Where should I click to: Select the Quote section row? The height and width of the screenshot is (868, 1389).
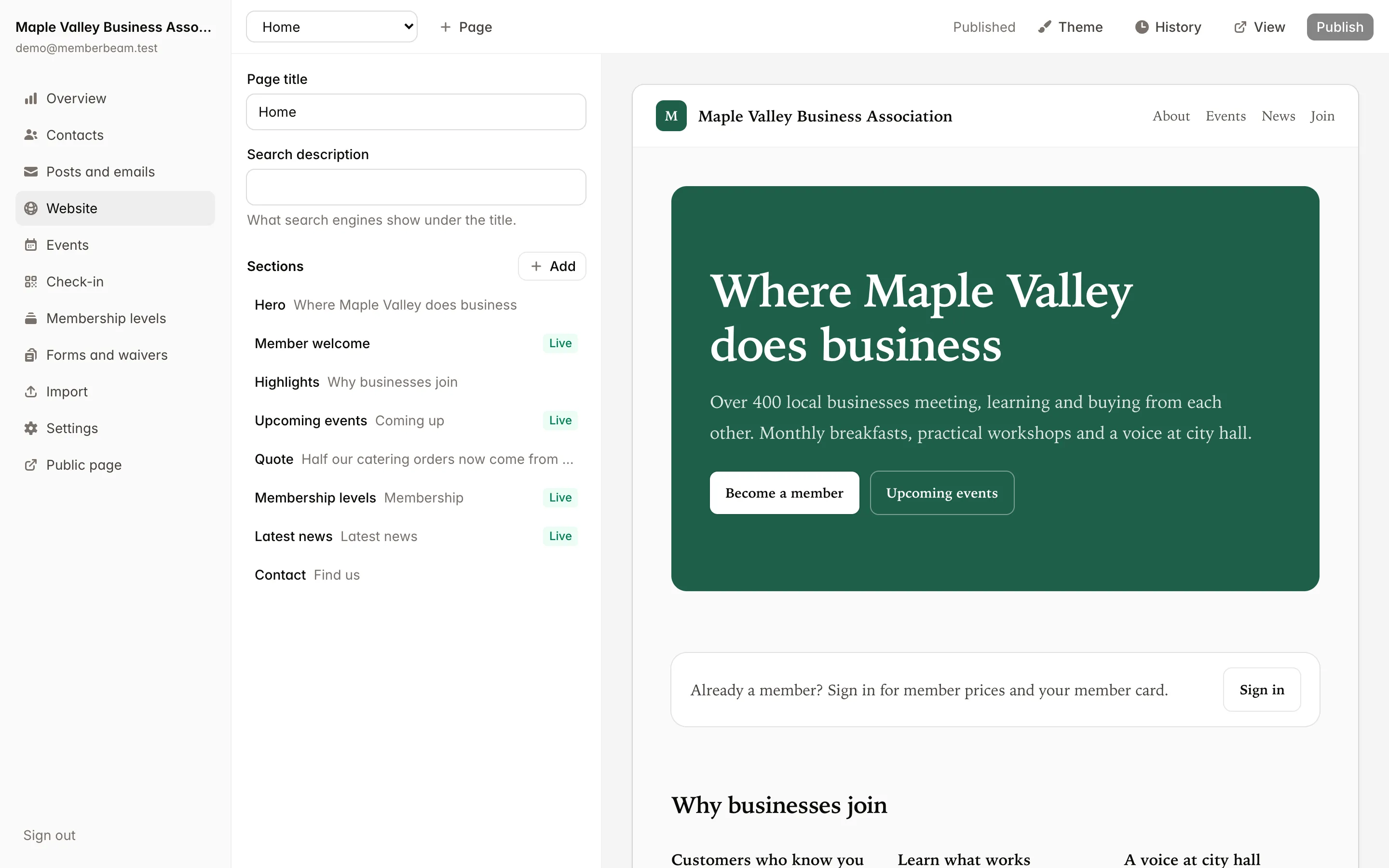coord(416,459)
